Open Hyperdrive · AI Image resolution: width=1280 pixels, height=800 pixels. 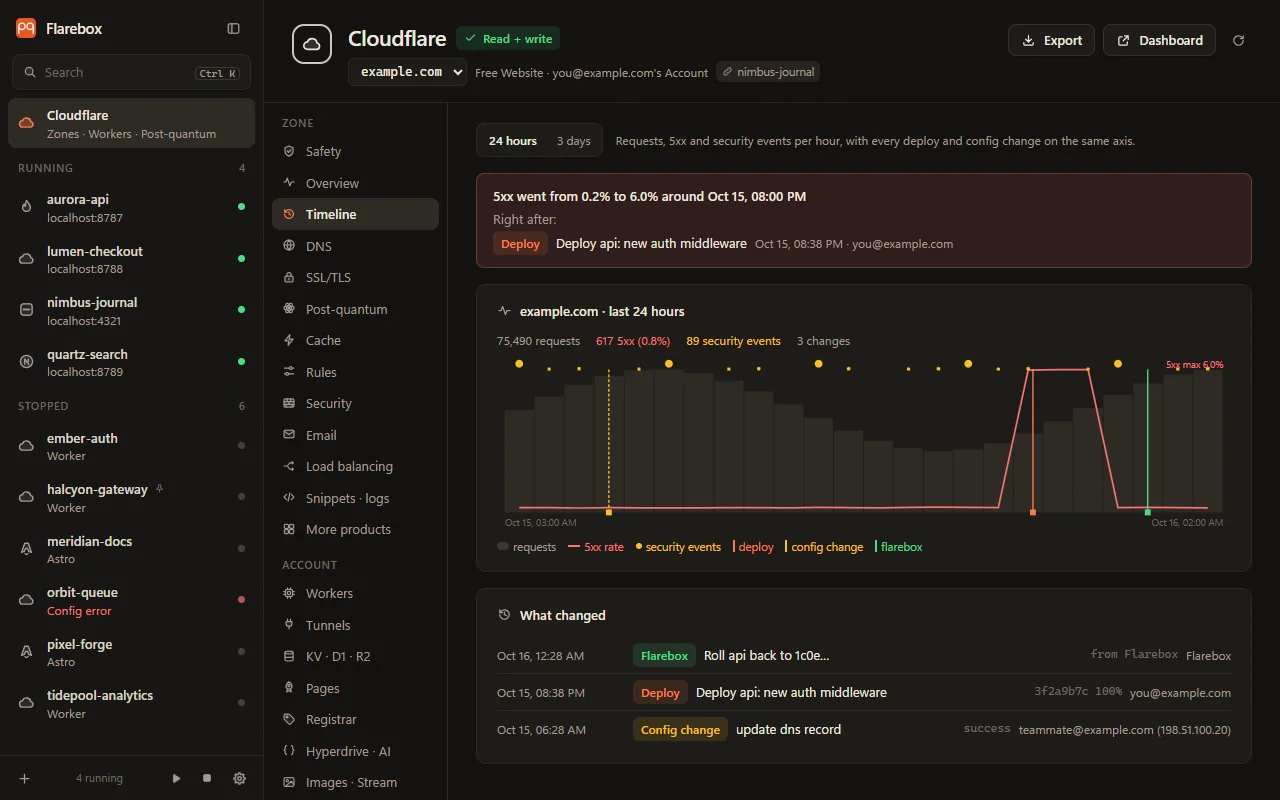click(x=355, y=751)
